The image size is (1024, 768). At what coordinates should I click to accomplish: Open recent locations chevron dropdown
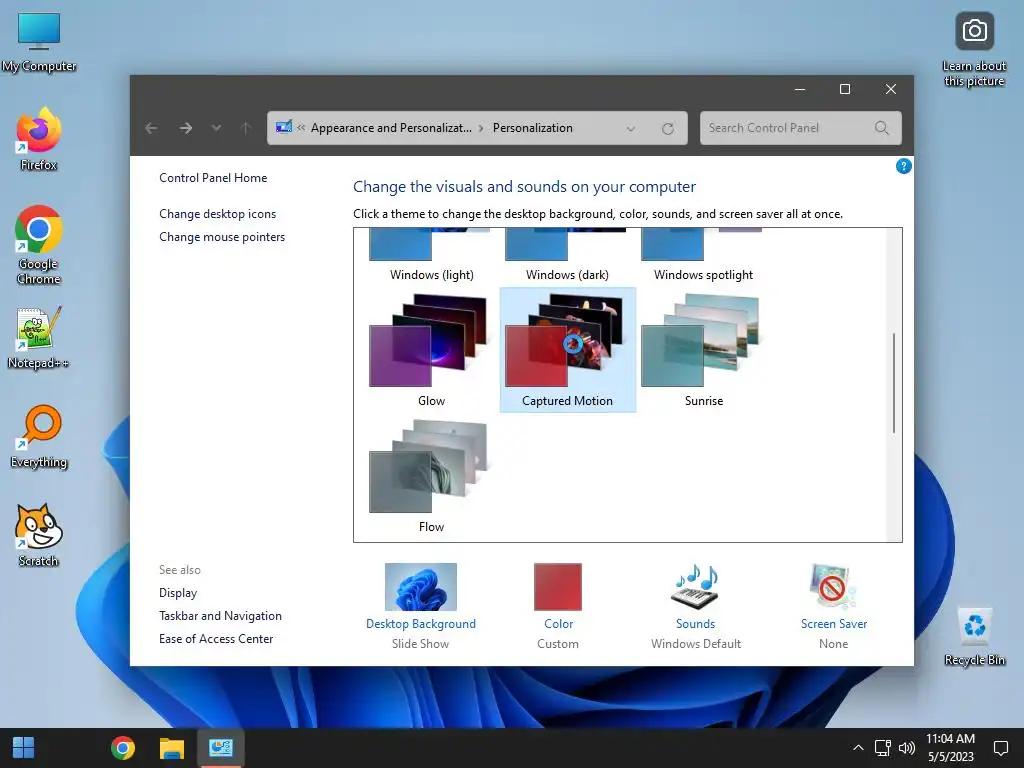pos(216,128)
